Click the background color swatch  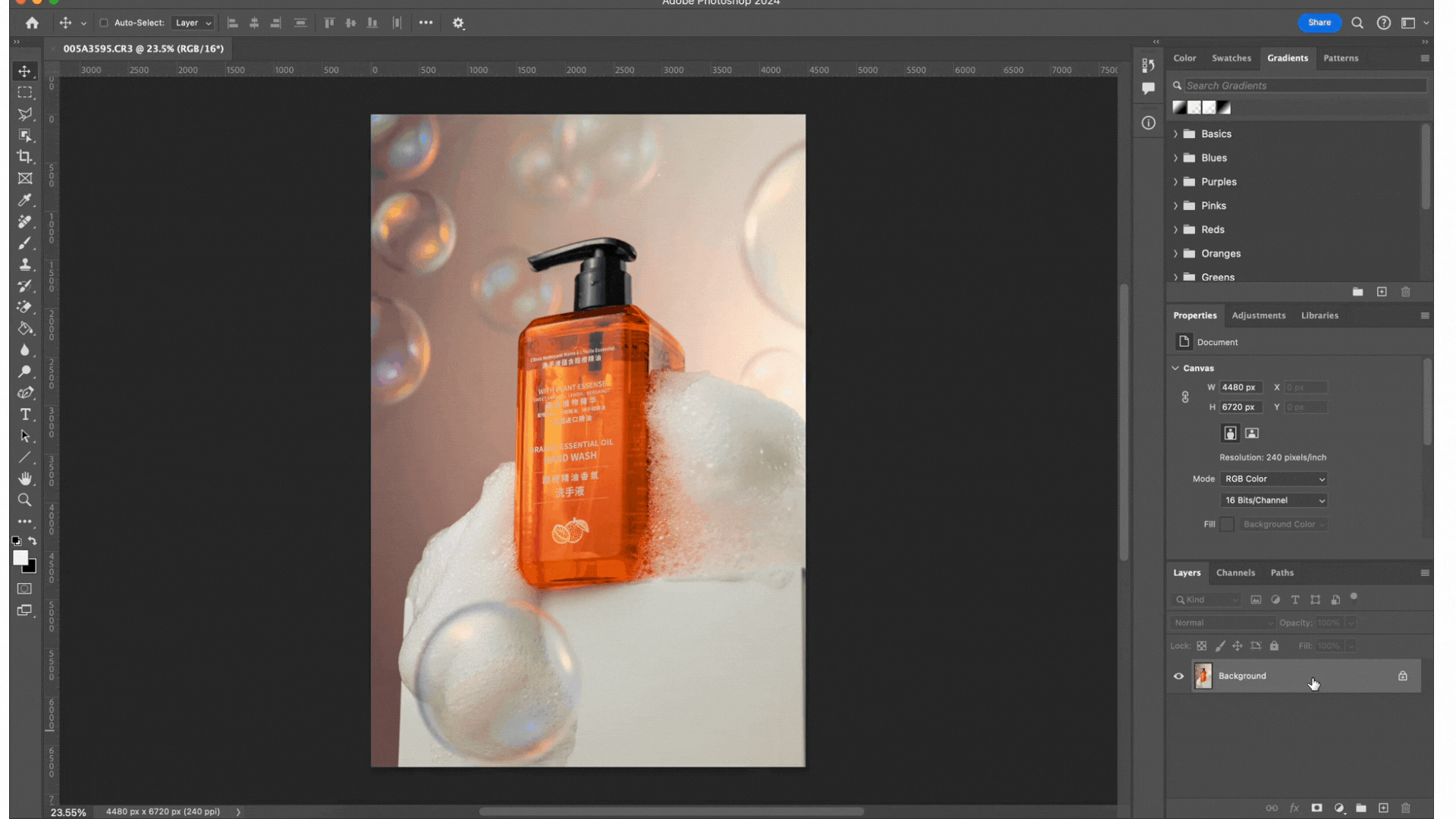tap(31, 567)
